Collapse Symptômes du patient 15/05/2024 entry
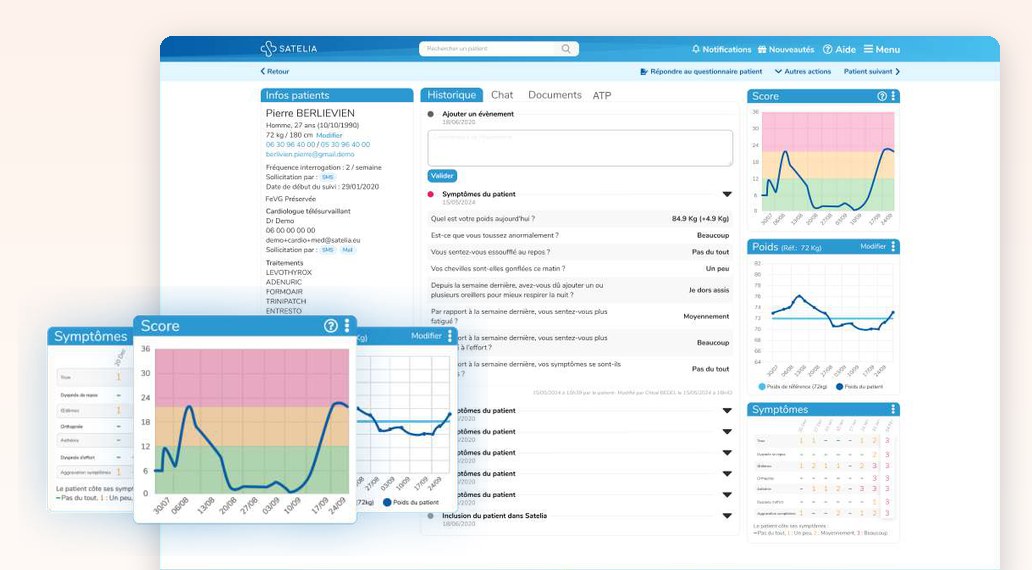Image resolution: width=1032 pixels, height=570 pixels. 727,194
